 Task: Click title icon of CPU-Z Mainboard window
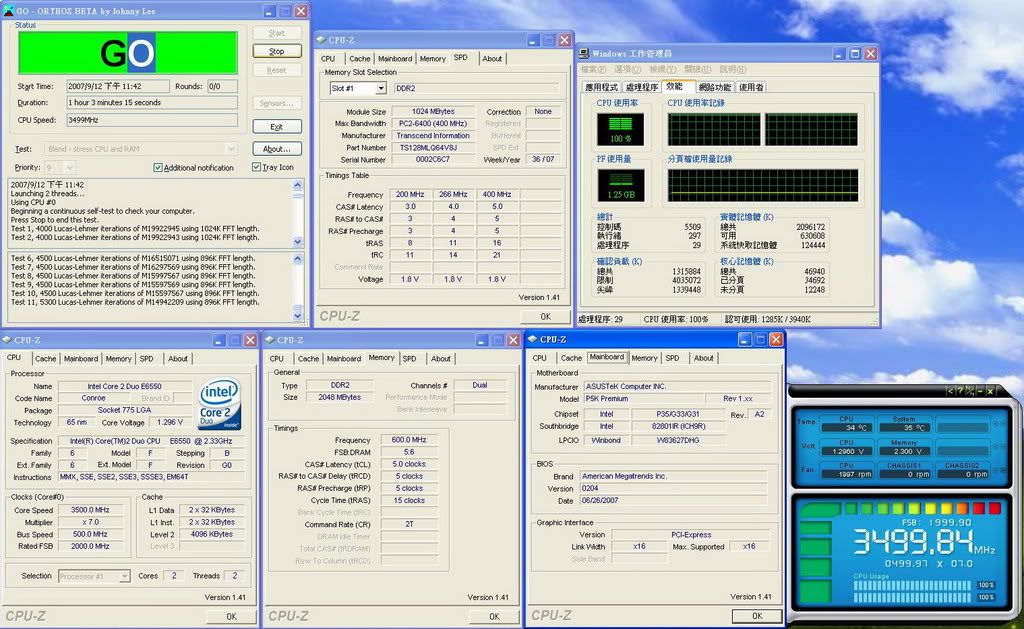pyautogui.click(x=532, y=339)
